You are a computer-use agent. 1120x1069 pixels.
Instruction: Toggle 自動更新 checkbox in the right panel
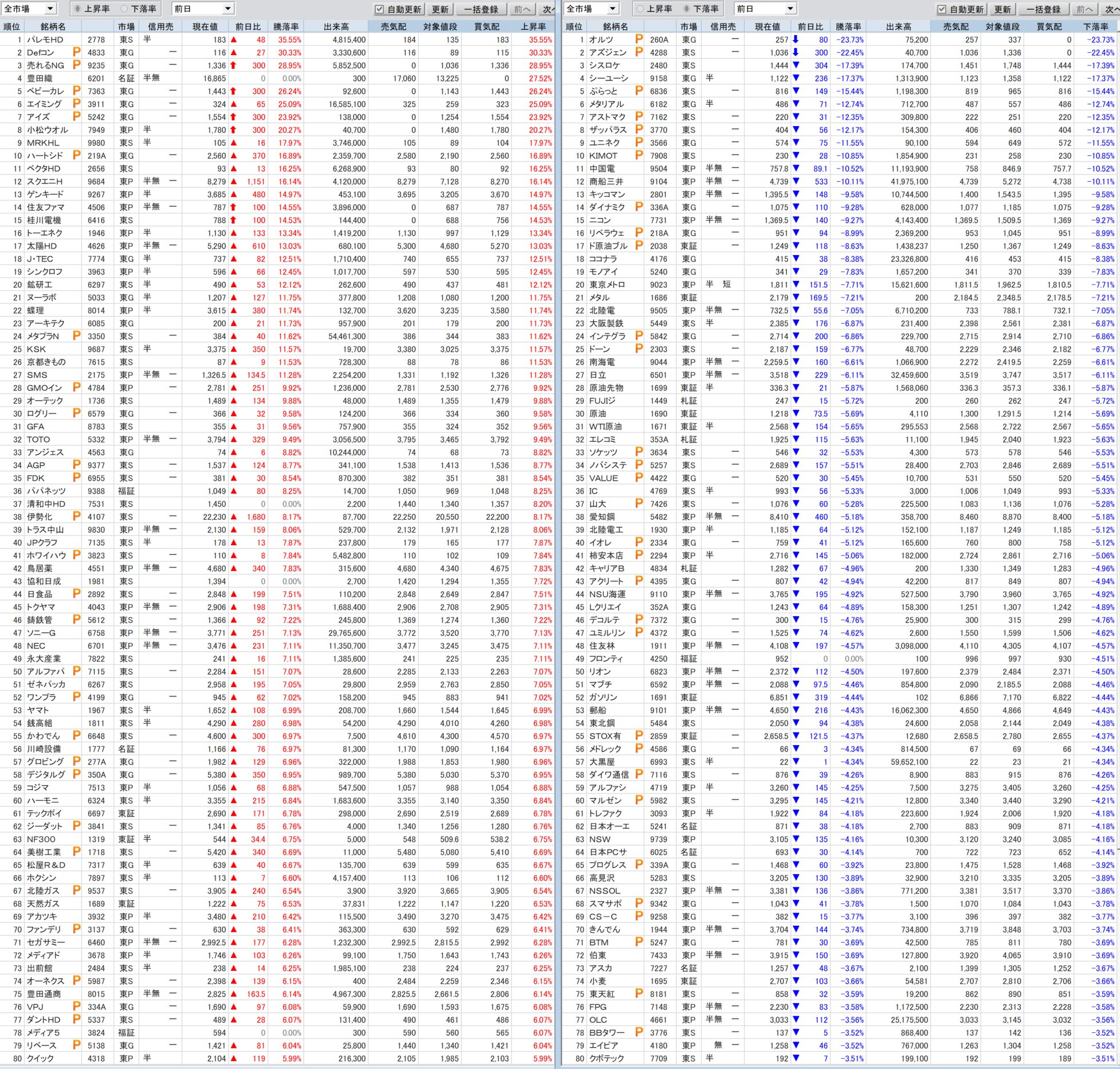point(941,10)
